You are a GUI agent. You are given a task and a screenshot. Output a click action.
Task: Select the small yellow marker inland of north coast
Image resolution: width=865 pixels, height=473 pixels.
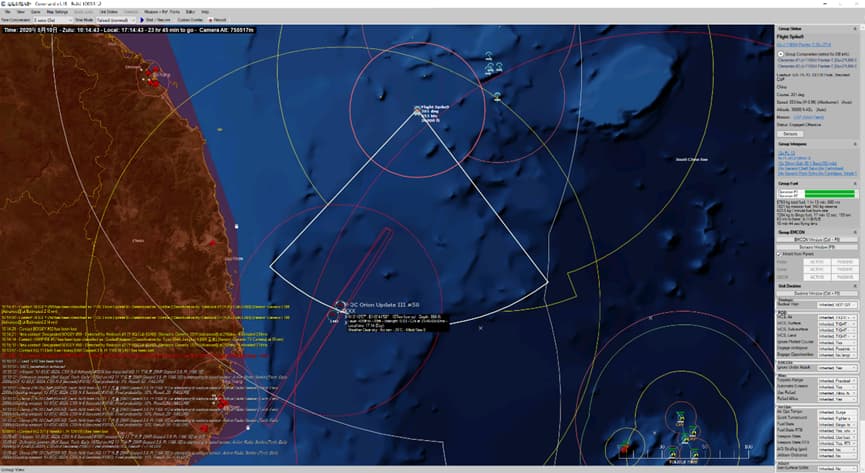point(220,130)
